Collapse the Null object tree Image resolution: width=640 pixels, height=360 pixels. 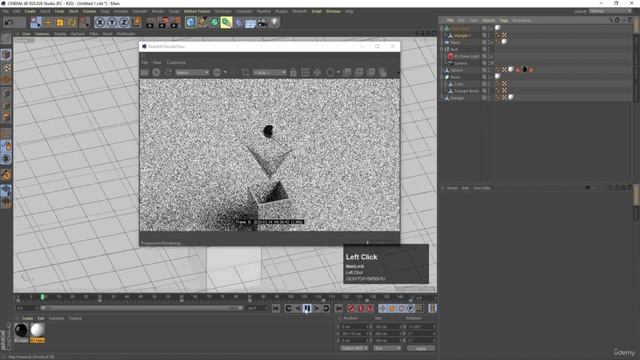click(442, 49)
